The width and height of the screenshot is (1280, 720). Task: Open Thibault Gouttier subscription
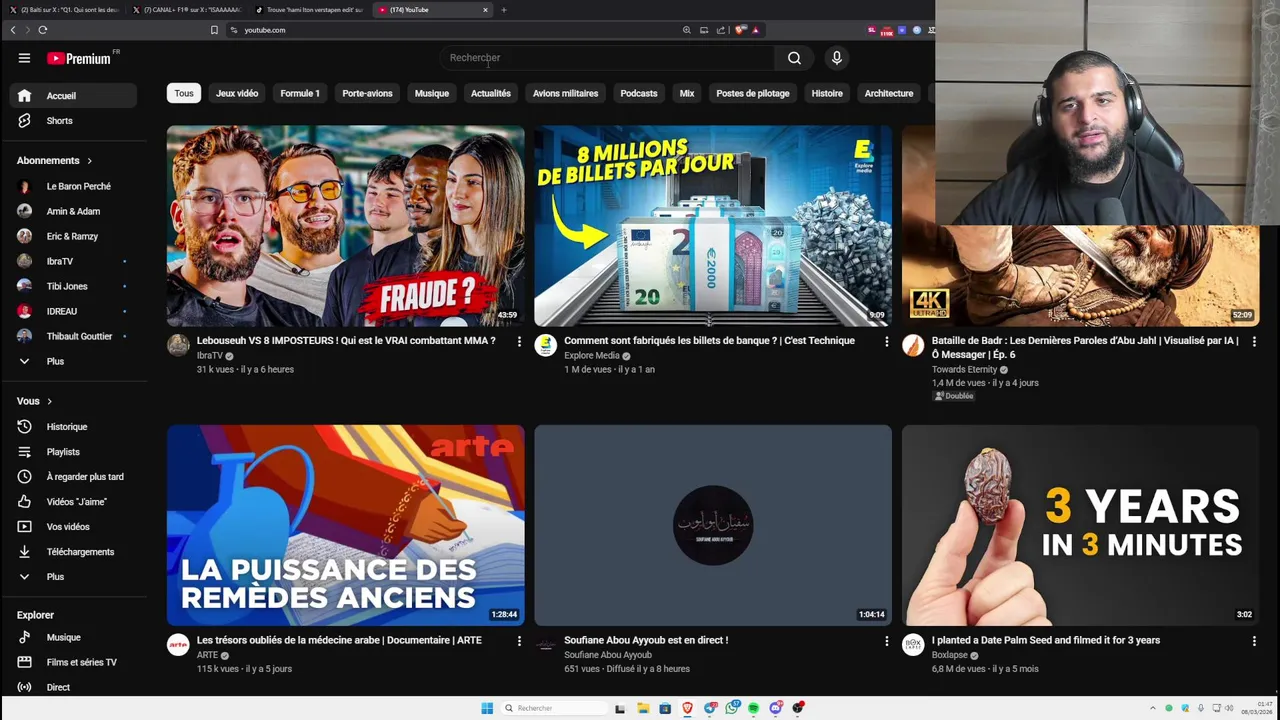pos(73,337)
